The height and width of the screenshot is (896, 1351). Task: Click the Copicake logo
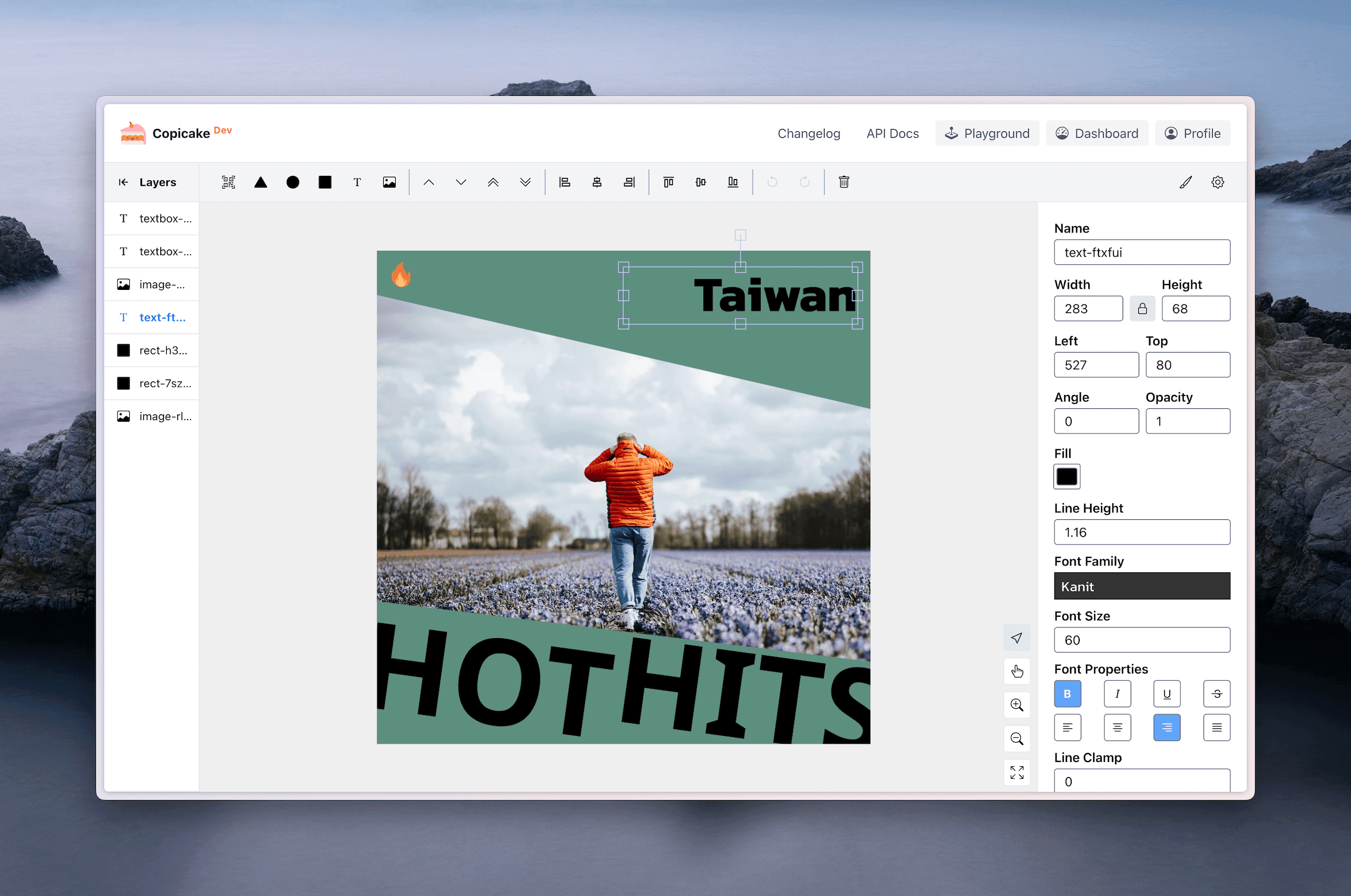click(x=132, y=133)
